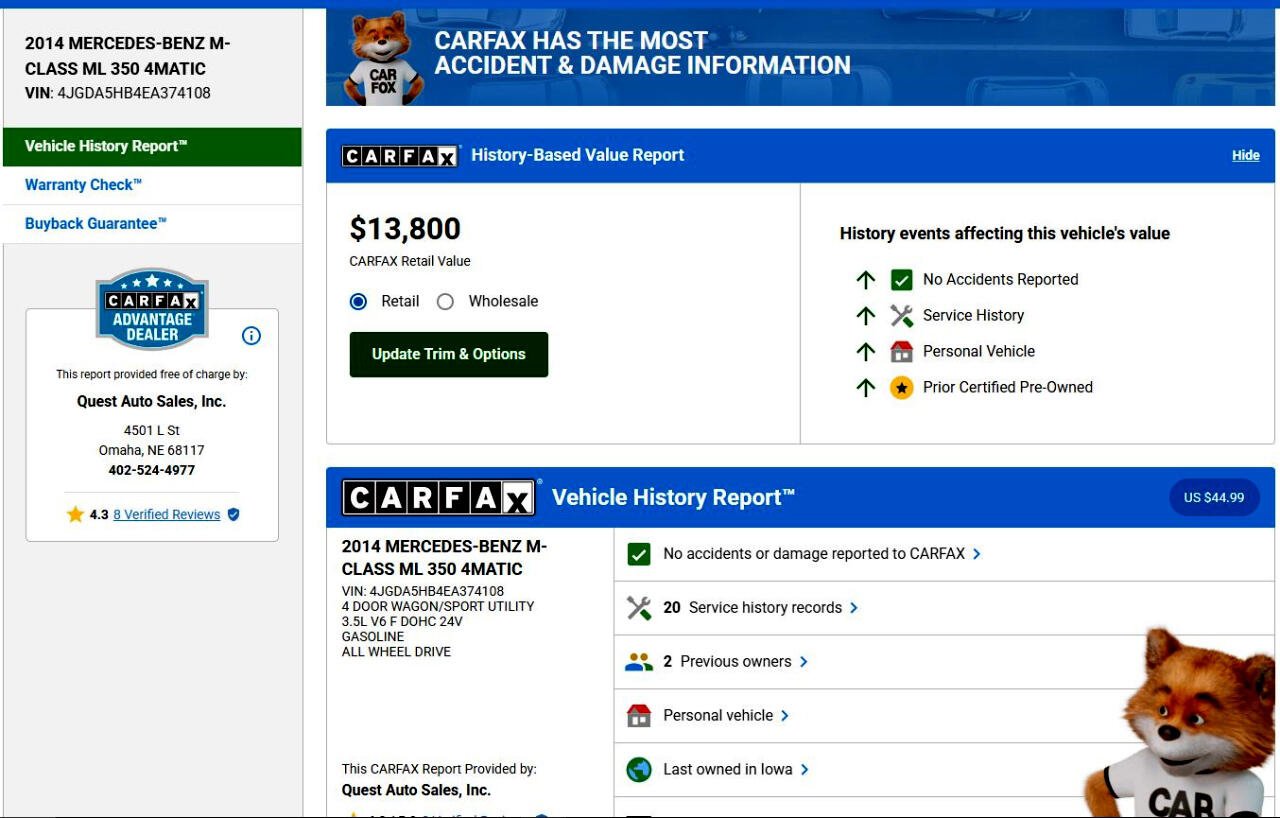Click the wrench icon next to Service History
Viewport: 1280px width, 818px height.
pos(902,316)
